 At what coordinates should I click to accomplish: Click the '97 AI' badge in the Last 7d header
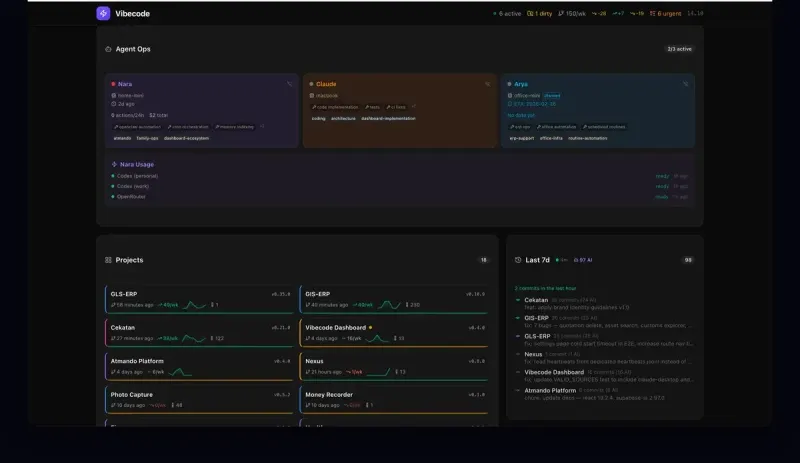(x=583, y=260)
